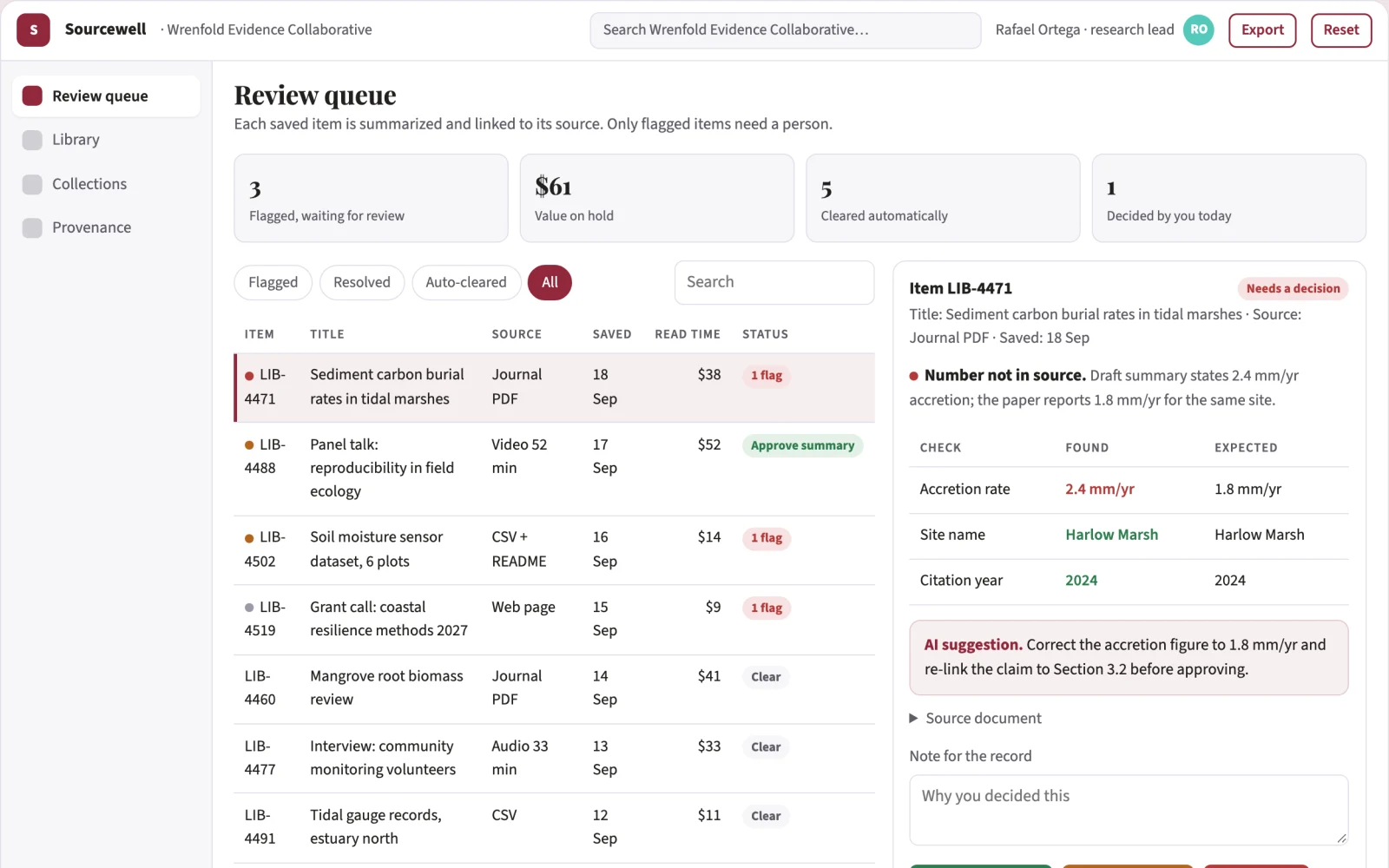Select the All filter pill
1389x868 pixels.
(550, 282)
